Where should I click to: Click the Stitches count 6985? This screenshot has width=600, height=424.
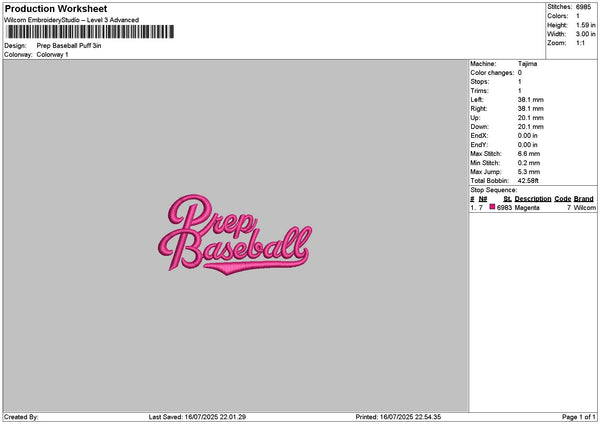click(584, 7)
